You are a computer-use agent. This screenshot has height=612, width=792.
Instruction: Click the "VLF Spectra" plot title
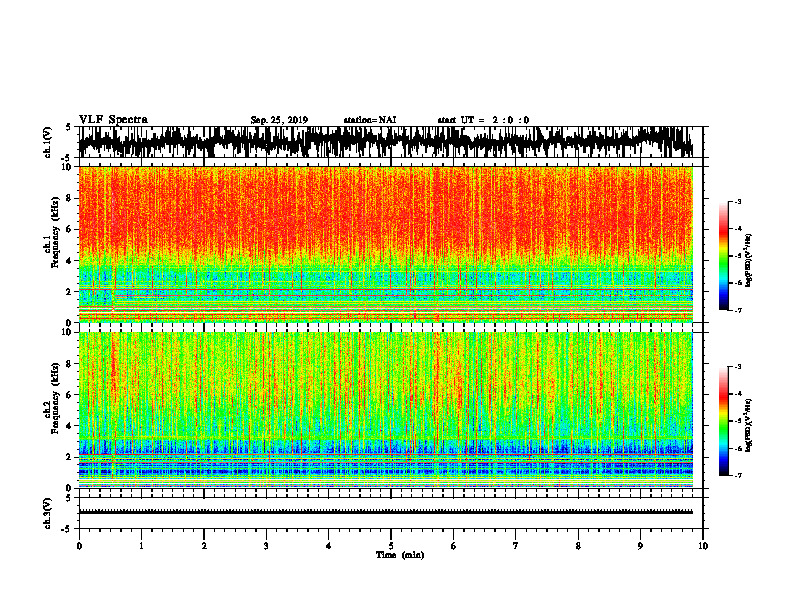click(x=113, y=120)
